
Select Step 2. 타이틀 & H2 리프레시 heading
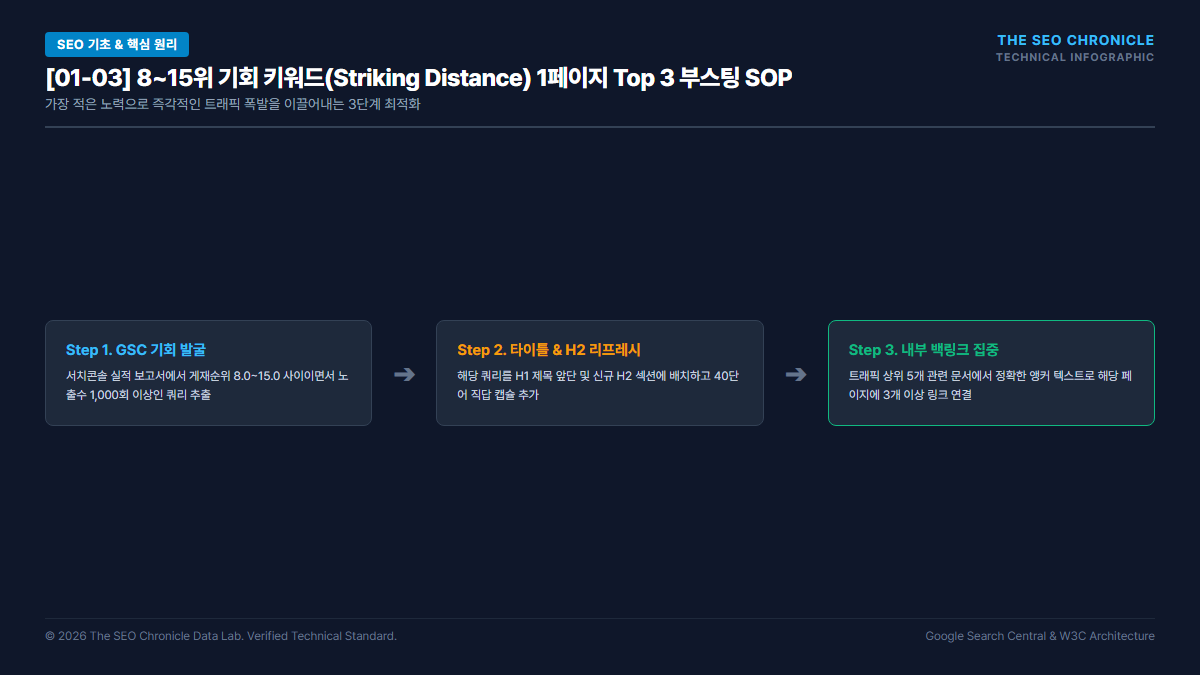pos(549,350)
